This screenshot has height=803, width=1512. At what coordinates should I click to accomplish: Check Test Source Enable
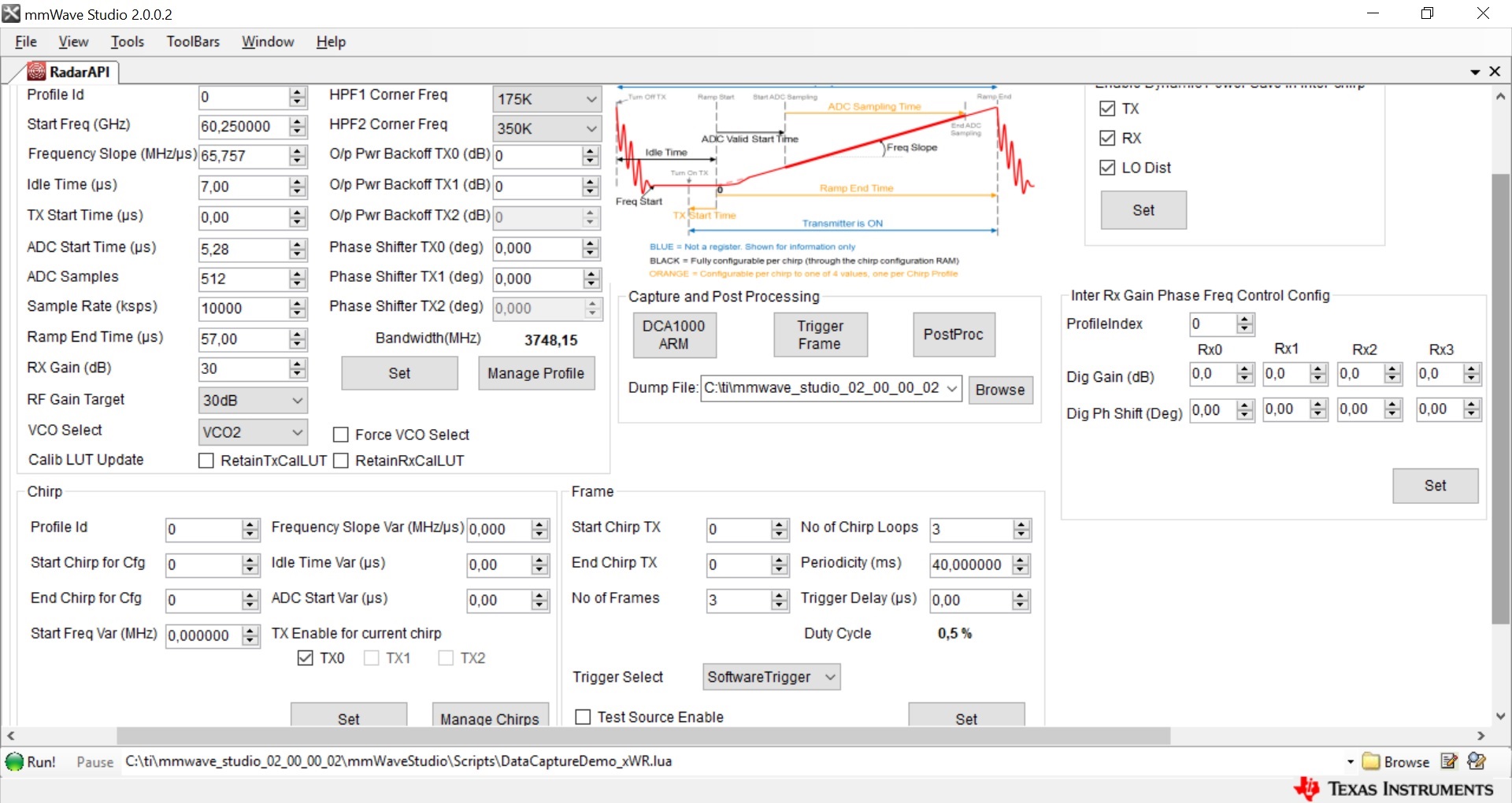coord(583,717)
